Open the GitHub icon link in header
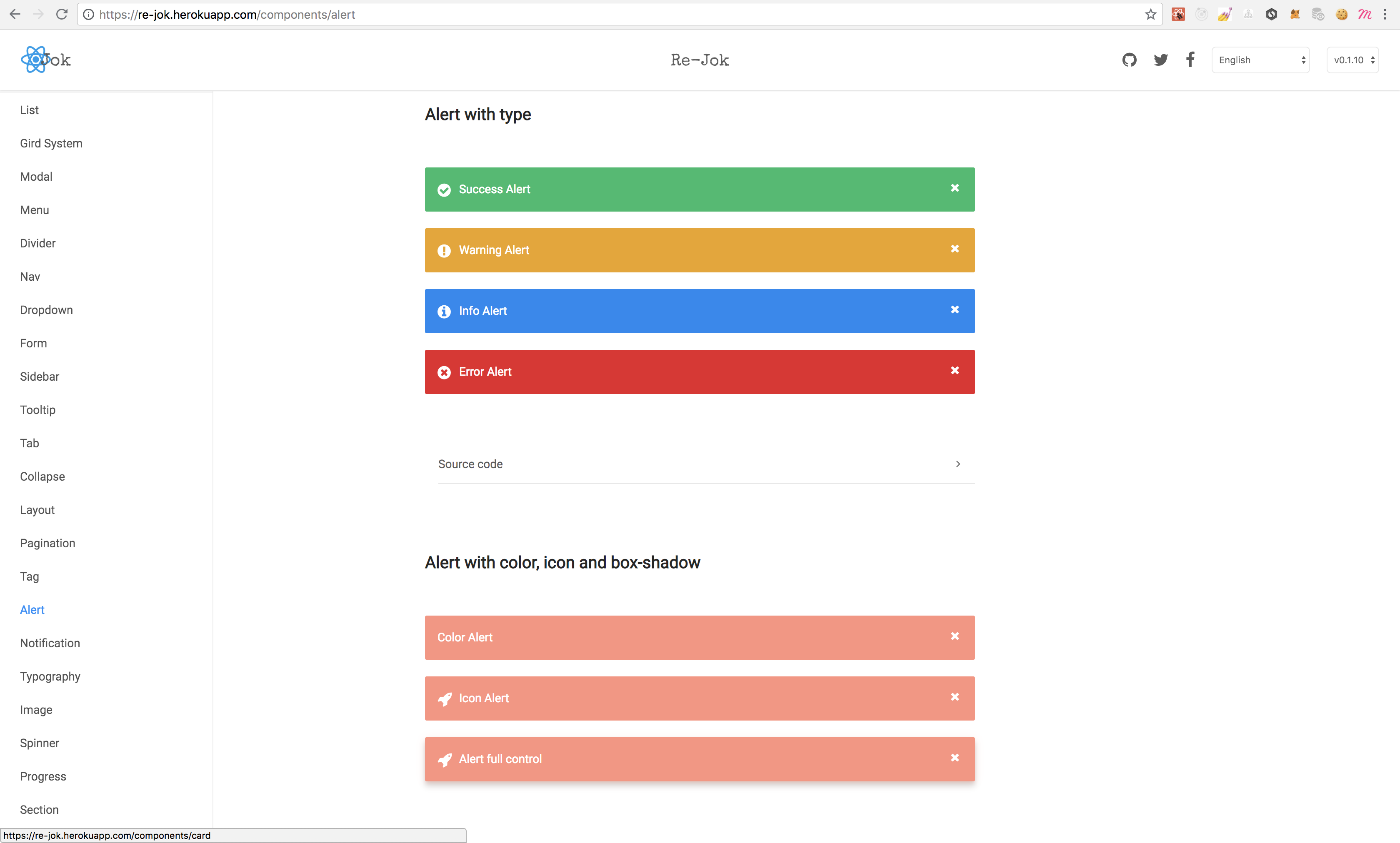Screen dimensions: 1400x843 click(x=1129, y=60)
